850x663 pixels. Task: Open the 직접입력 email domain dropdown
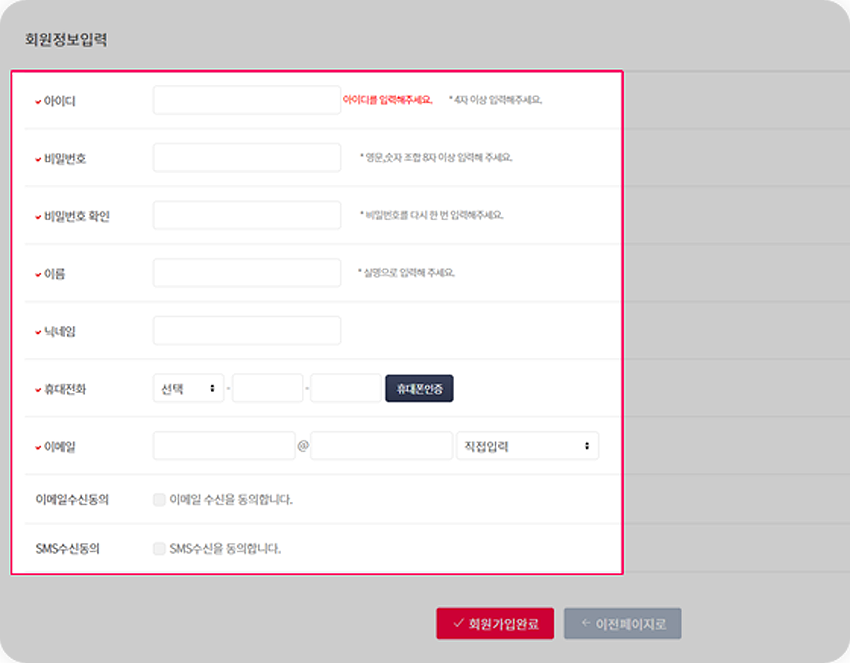click(528, 445)
